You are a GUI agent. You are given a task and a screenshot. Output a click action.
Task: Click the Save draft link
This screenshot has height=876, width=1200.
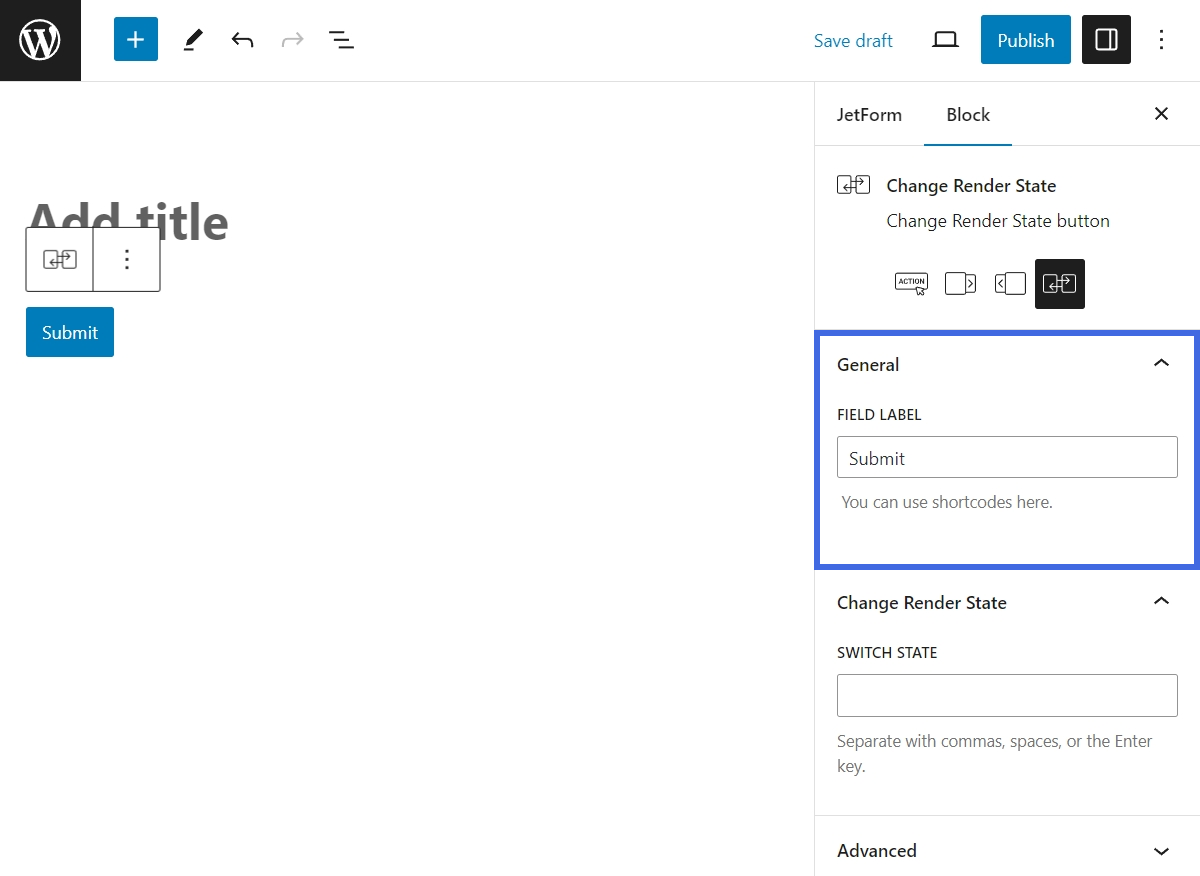pos(852,40)
